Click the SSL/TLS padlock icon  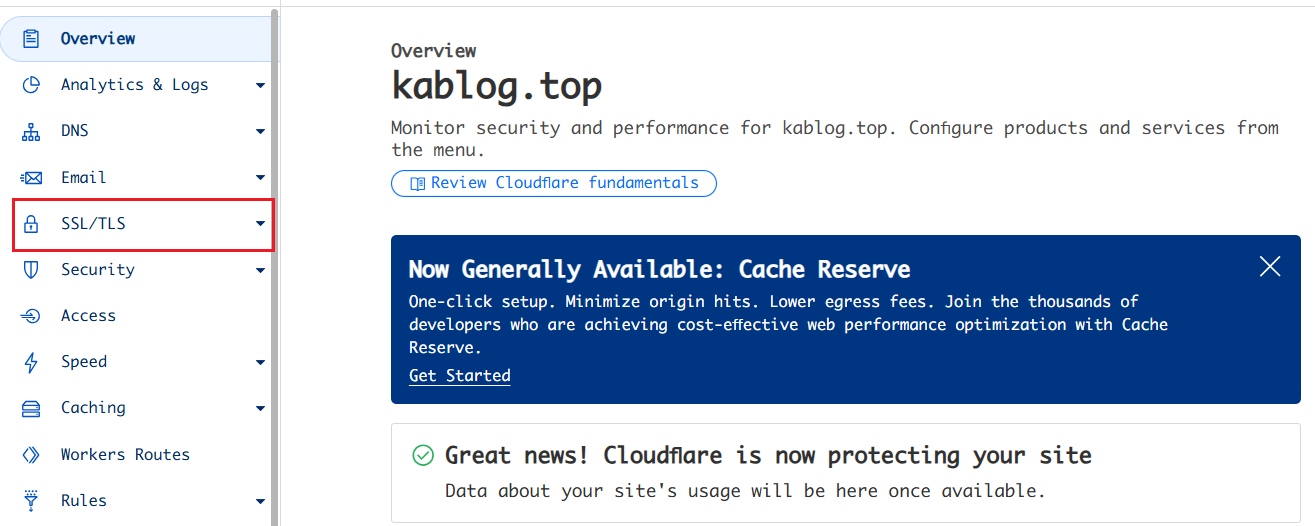pyautogui.click(x=31, y=224)
